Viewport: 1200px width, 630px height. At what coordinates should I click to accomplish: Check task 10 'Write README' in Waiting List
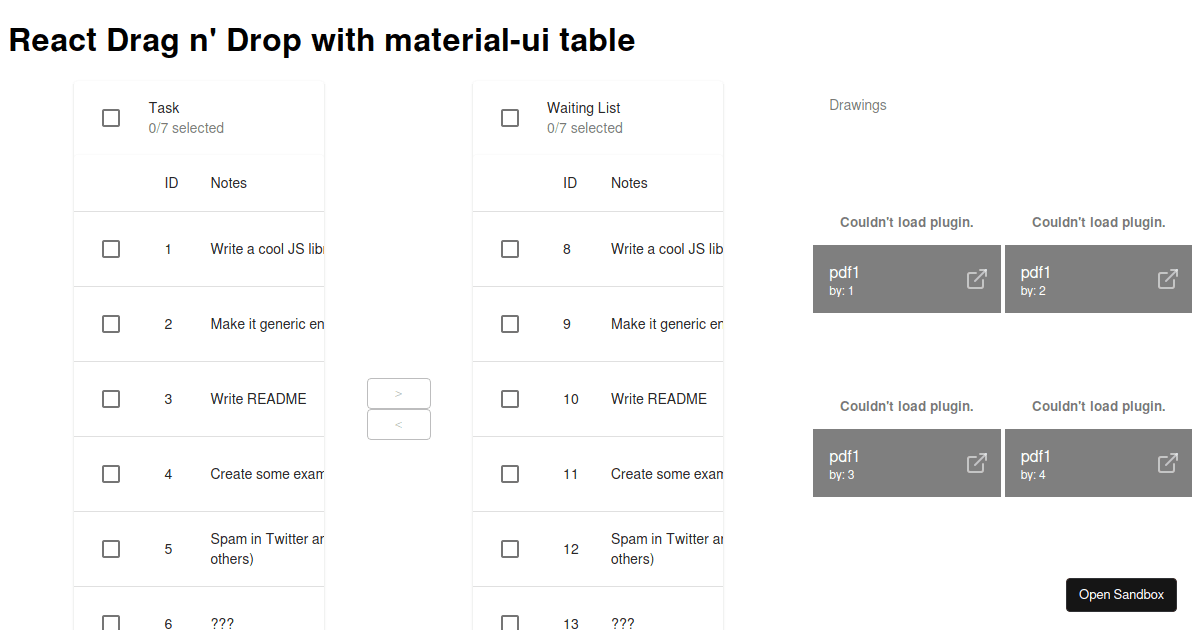pyautogui.click(x=510, y=398)
